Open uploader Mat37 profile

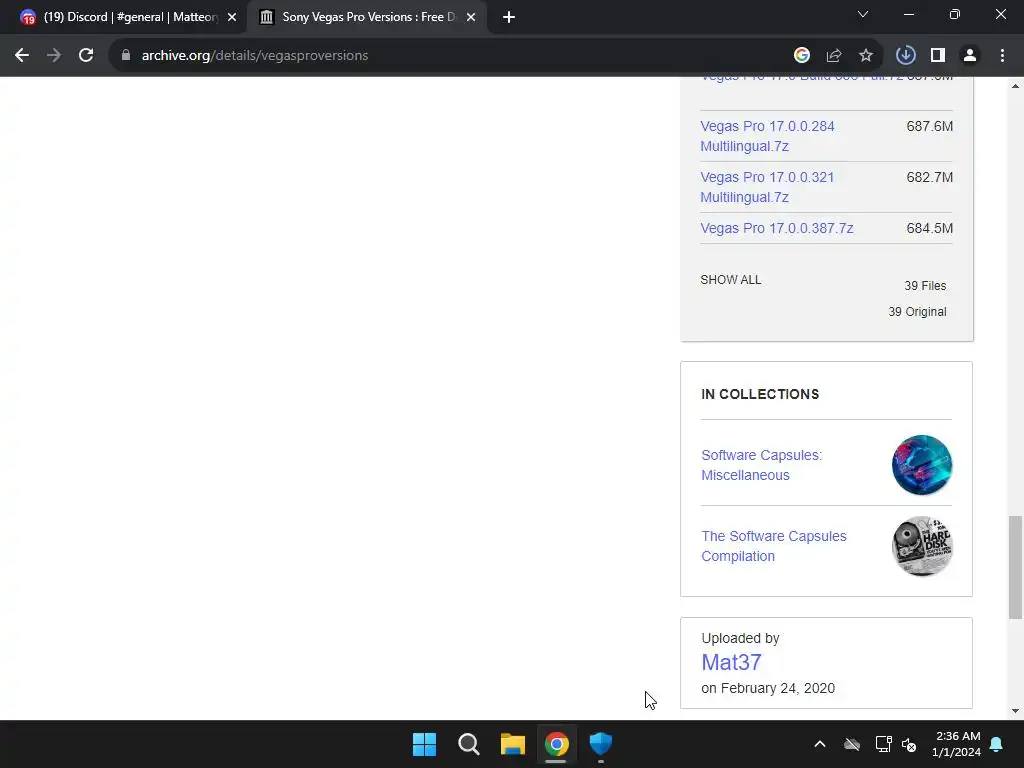pyautogui.click(x=731, y=662)
